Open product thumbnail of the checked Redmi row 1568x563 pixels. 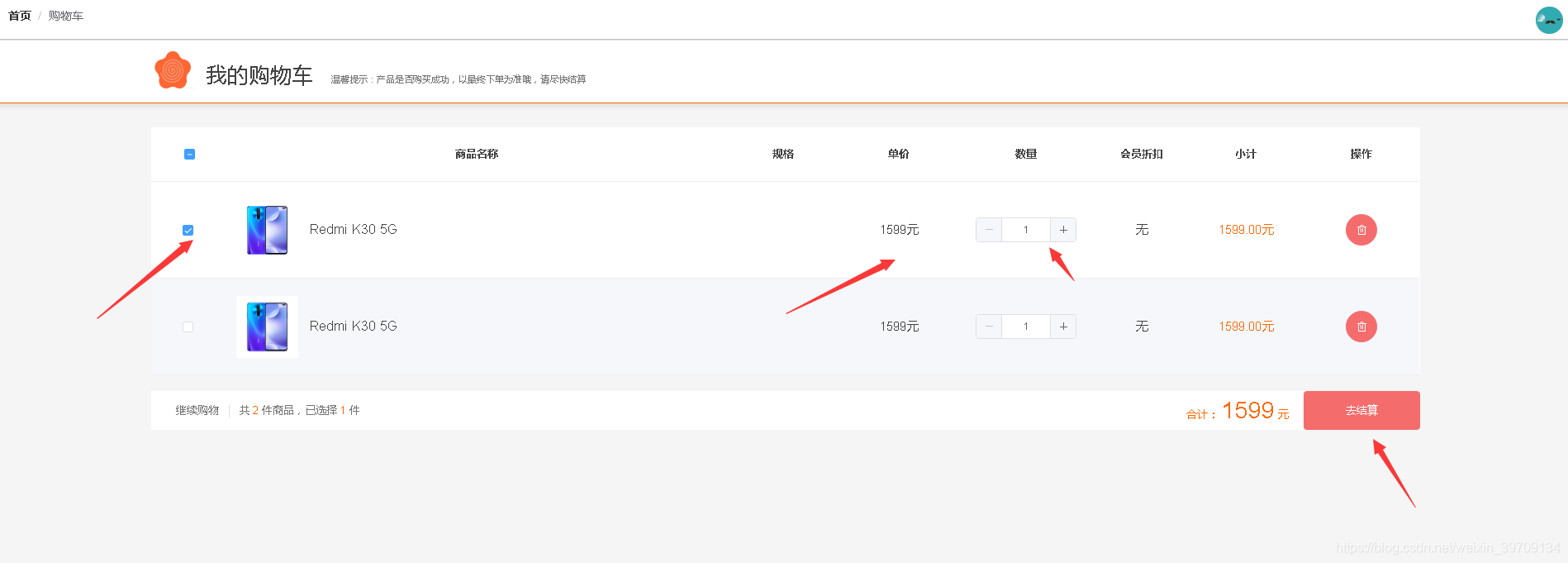point(267,230)
